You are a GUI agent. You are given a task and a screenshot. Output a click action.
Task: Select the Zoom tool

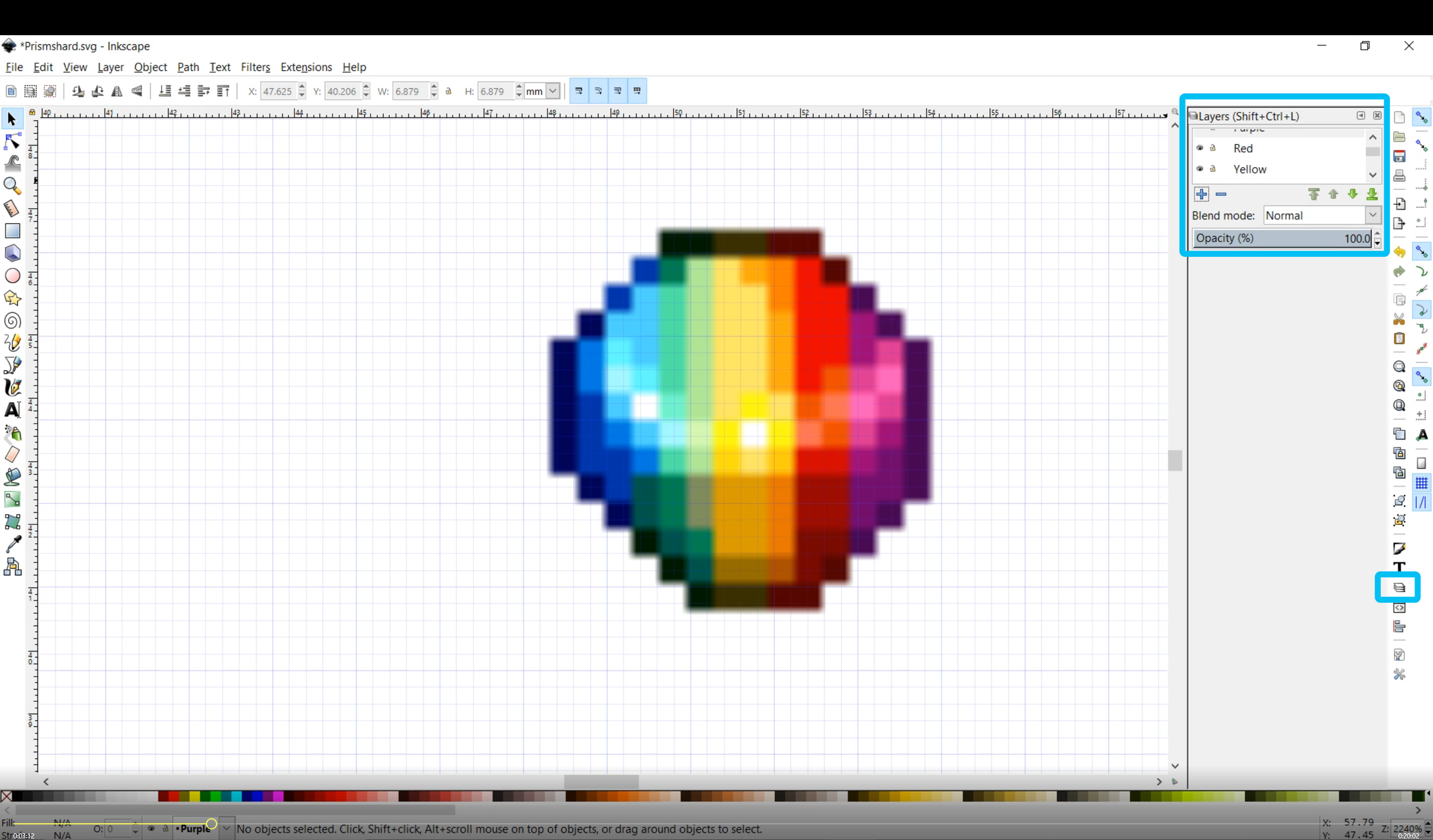point(12,186)
